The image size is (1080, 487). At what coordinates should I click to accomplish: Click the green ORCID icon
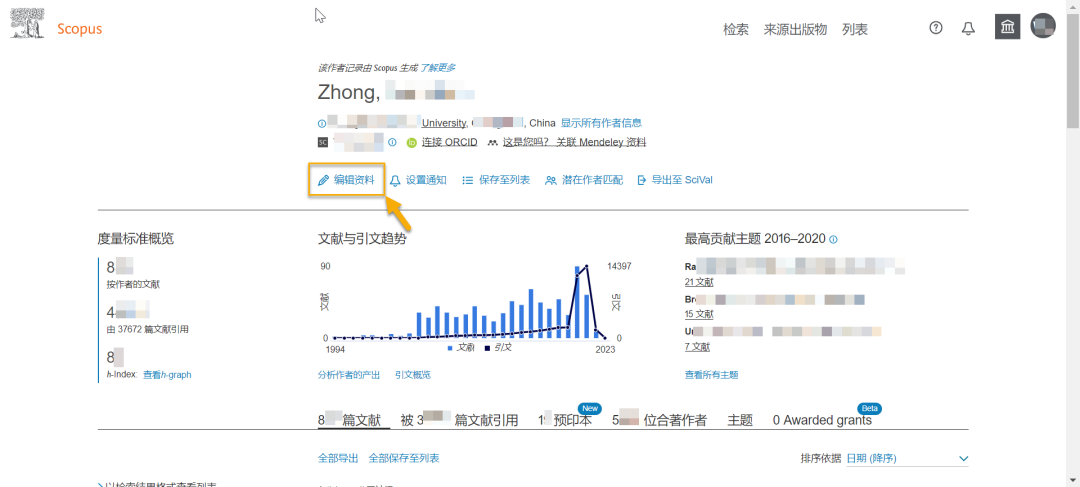point(411,143)
